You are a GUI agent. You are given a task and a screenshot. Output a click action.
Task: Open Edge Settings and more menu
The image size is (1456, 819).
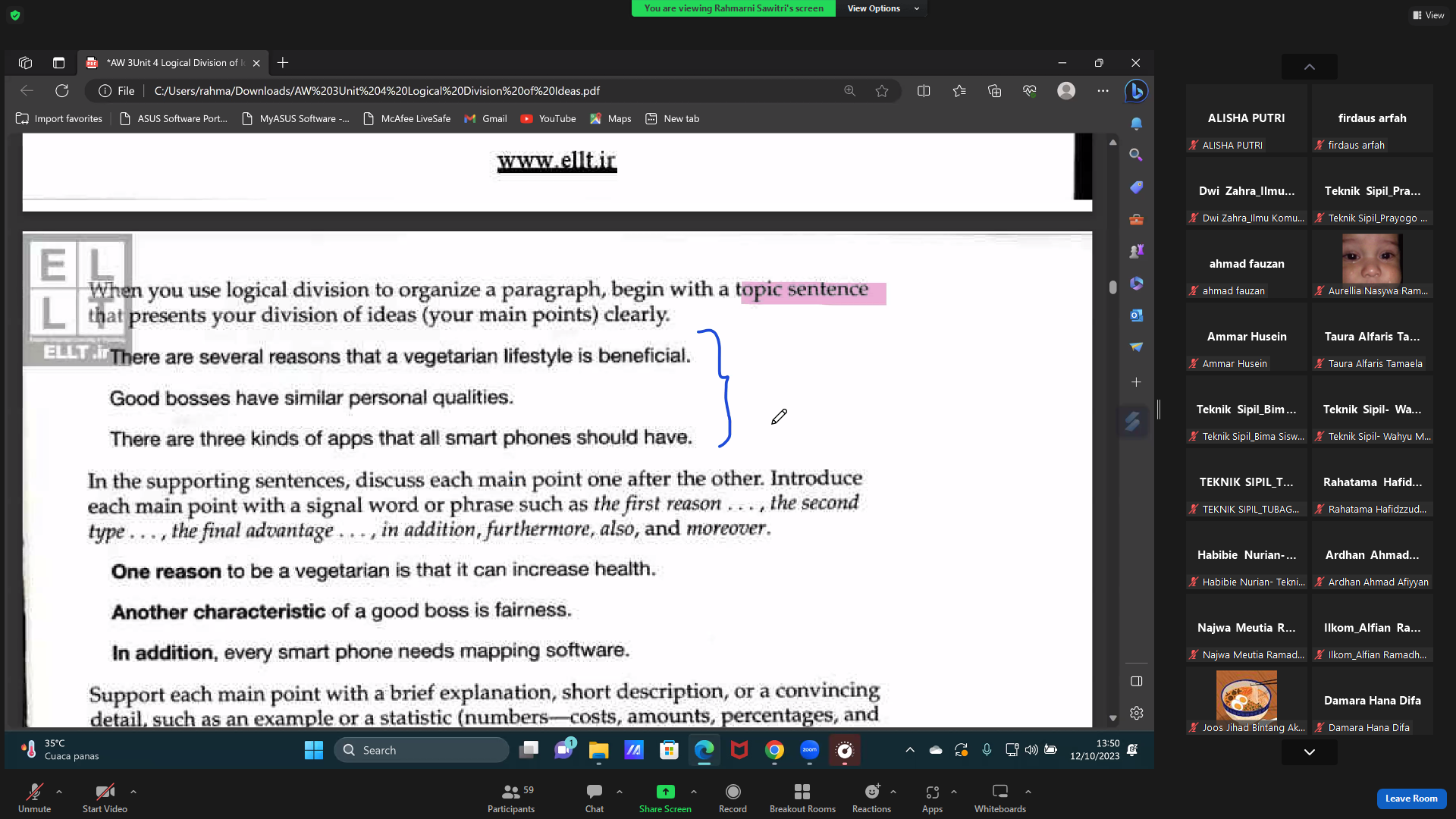[x=1103, y=91]
